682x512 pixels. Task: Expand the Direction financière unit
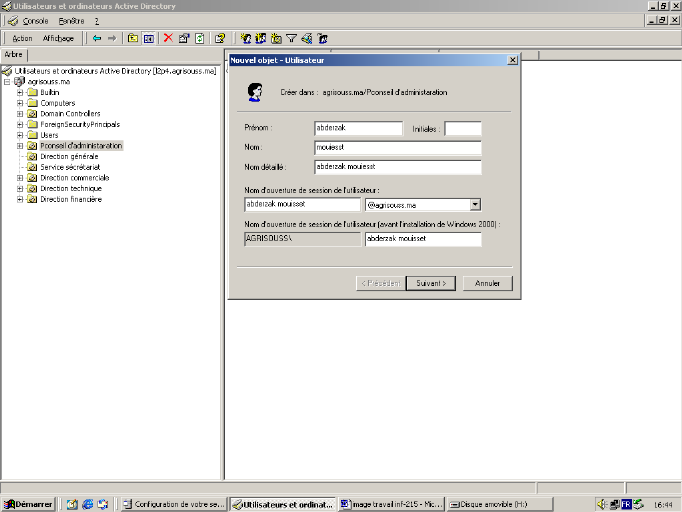20,199
